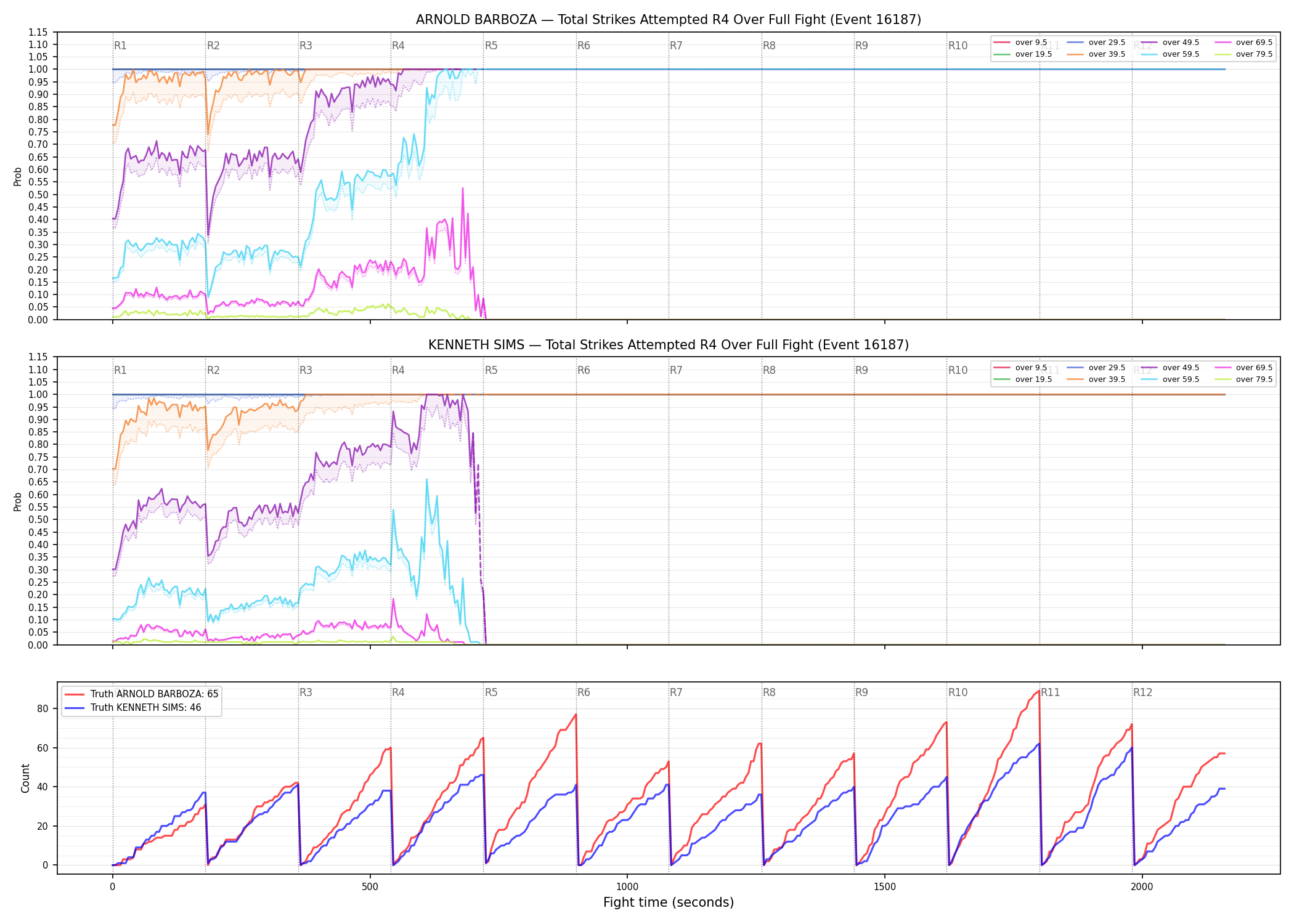Click R3 round marker in Count chart
Screen dimensions: 1294x924
pyautogui.click(x=306, y=692)
